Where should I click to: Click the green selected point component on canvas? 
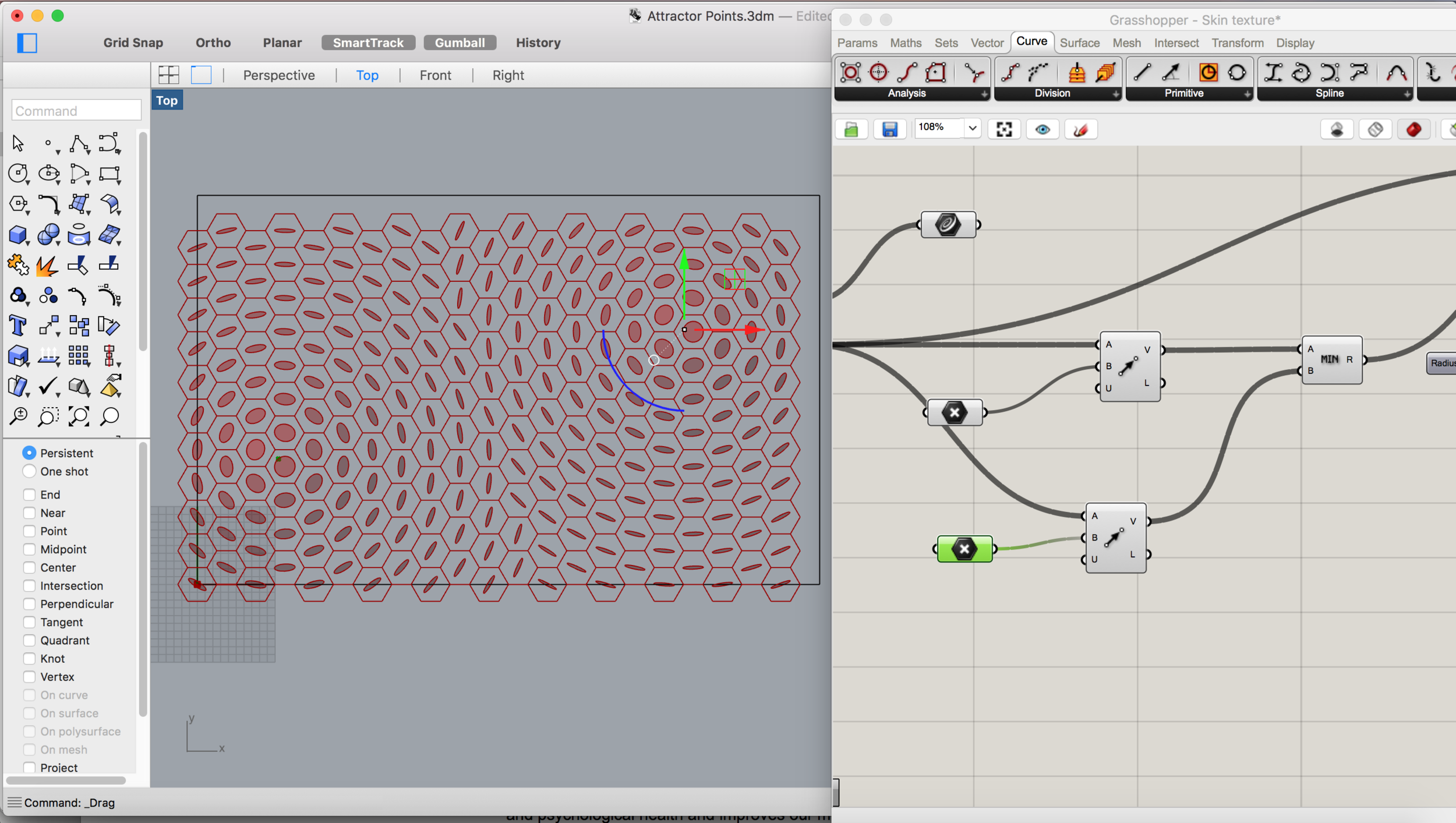click(964, 549)
